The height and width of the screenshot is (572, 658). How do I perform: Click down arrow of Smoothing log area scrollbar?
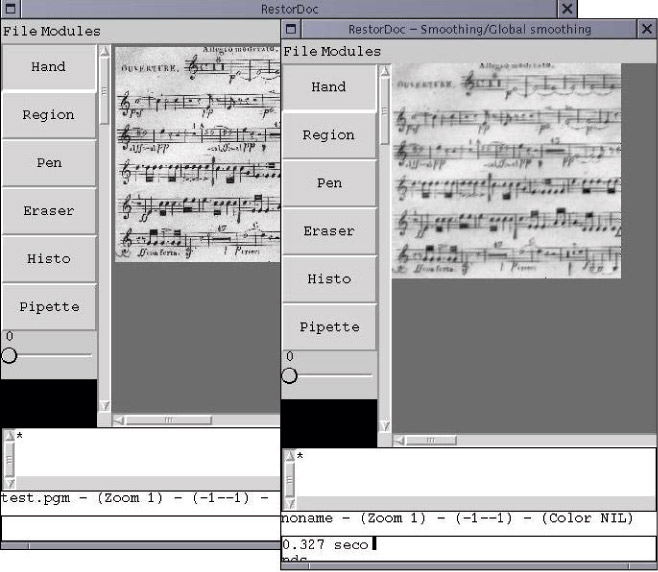coord(290,504)
